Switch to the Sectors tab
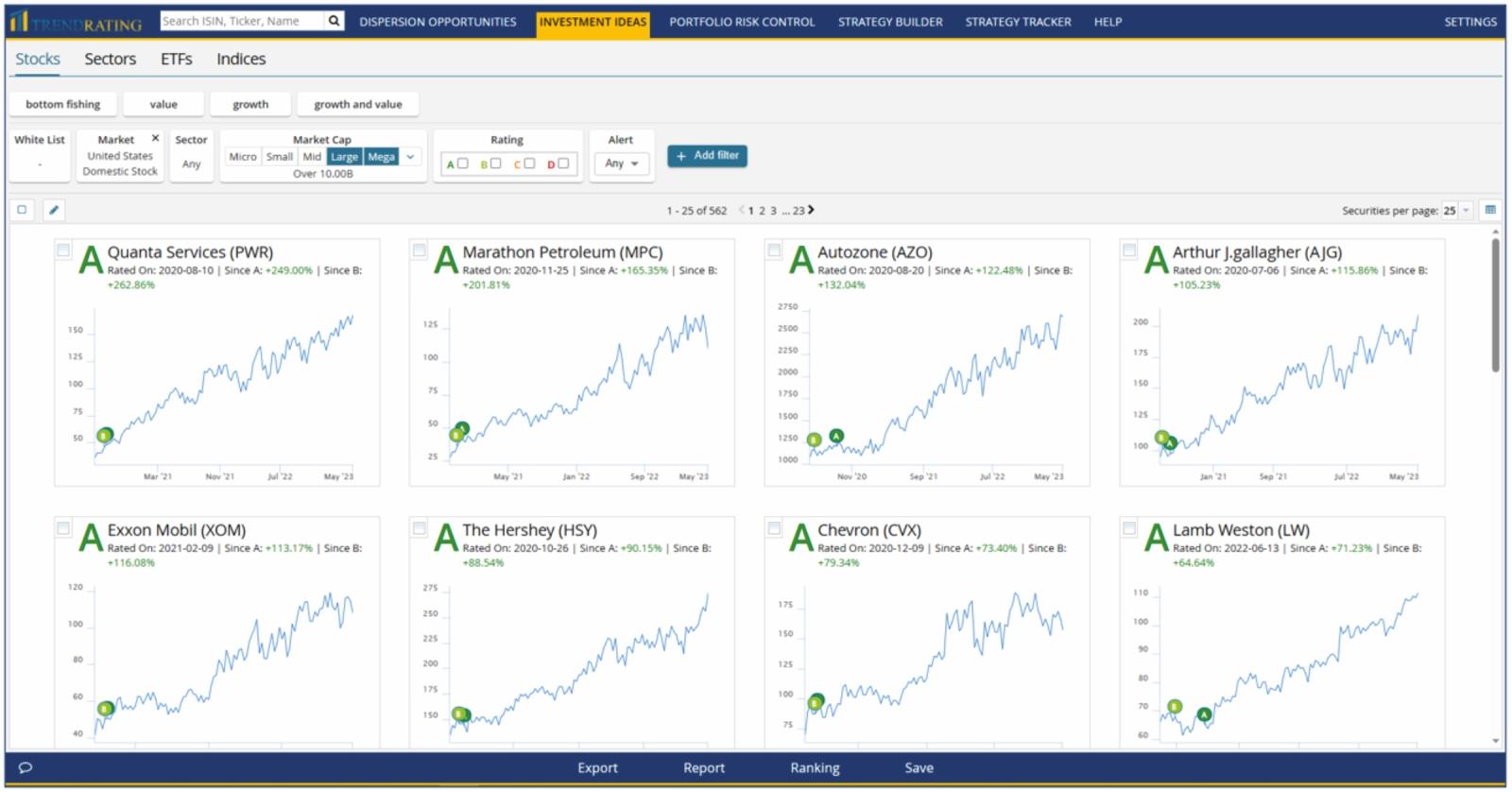The height and width of the screenshot is (792, 1512). (111, 59)
